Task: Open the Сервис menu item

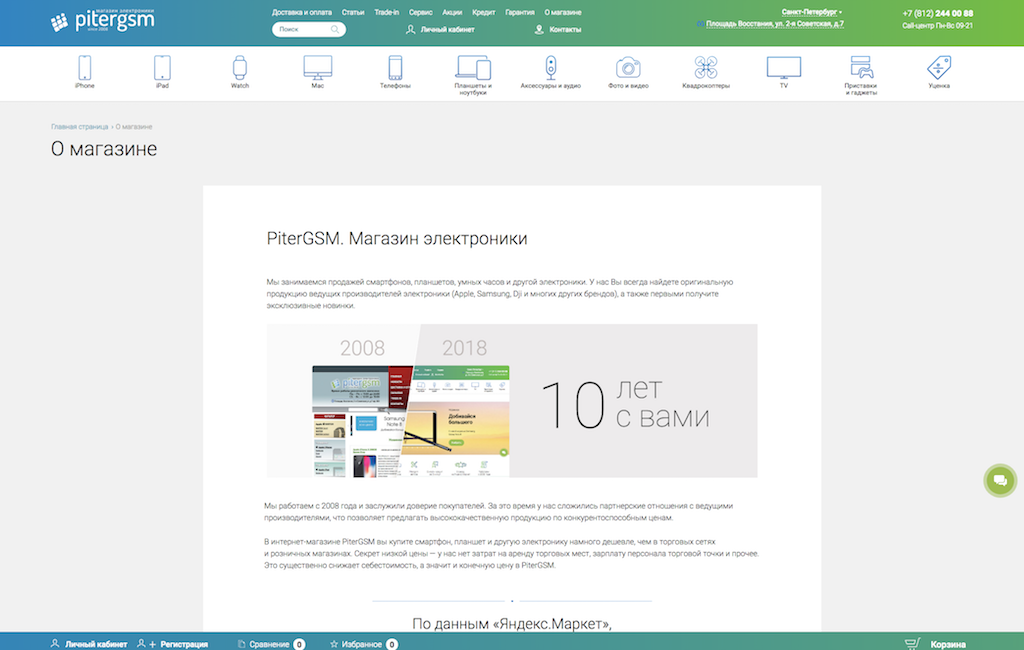Action: pyautogui.click(x=421, y=12)
